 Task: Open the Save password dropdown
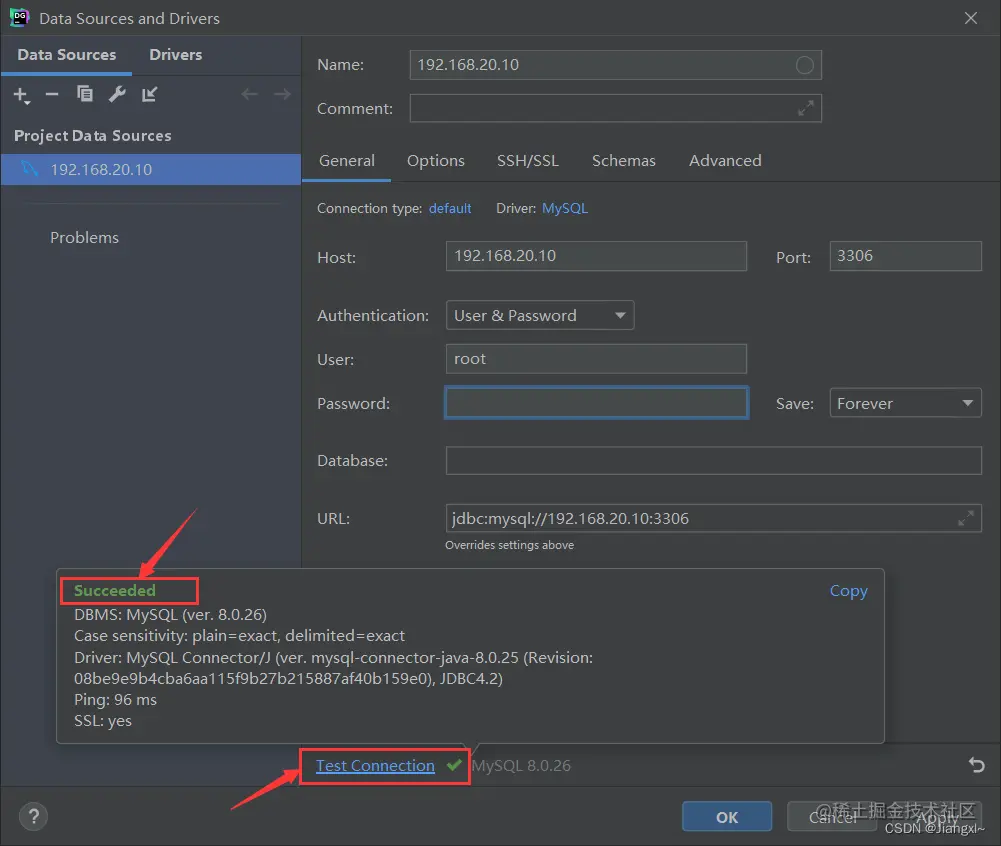pos(905,404)
